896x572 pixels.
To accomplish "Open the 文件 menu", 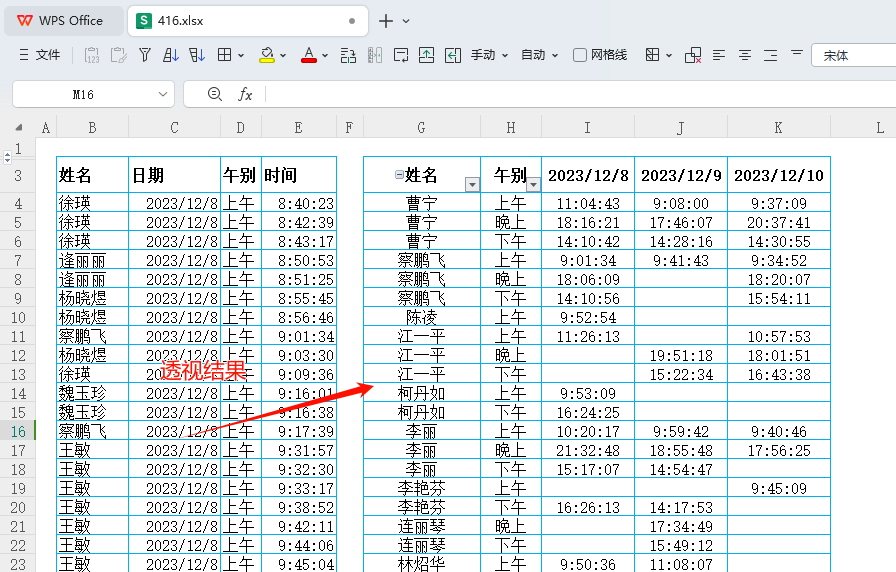I will click(x=39, y=55).
